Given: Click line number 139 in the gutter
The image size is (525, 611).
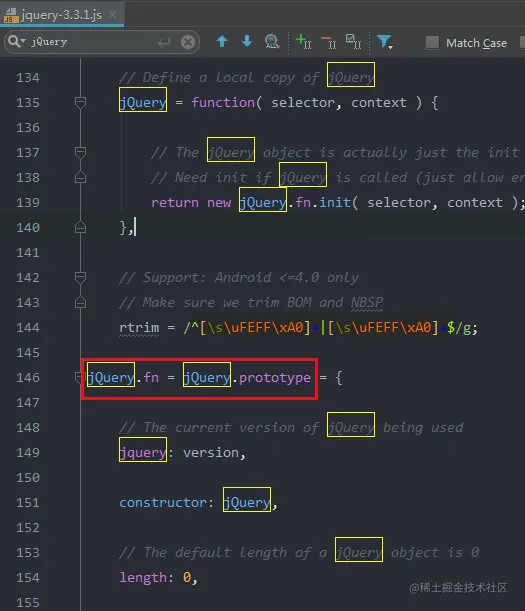Looking at the screenshot, I should 28,203.
